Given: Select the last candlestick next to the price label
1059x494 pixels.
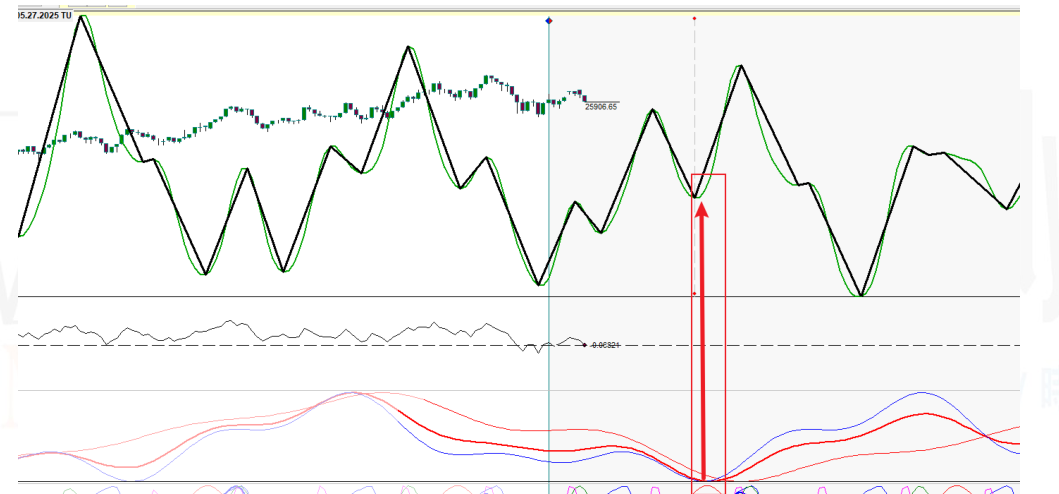Looking at the screenshot, I should coord(584,97).
